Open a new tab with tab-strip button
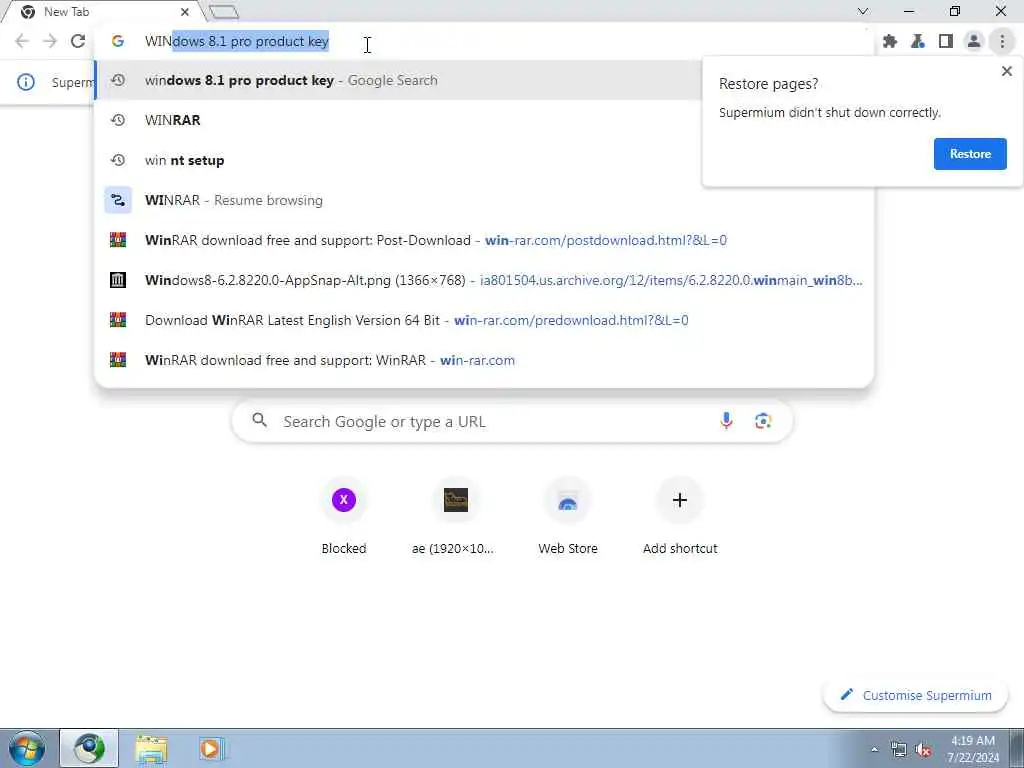The width and height of the screenshot is (1024, 768). coord(225,12)
